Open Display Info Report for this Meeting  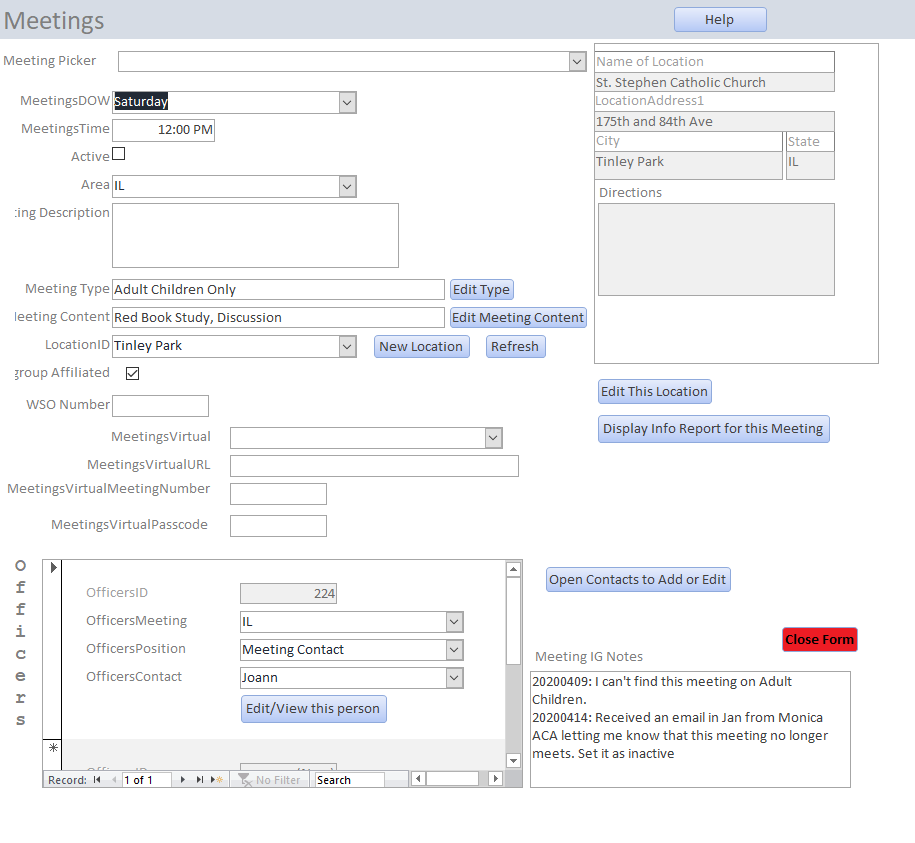tap(713, 429)
